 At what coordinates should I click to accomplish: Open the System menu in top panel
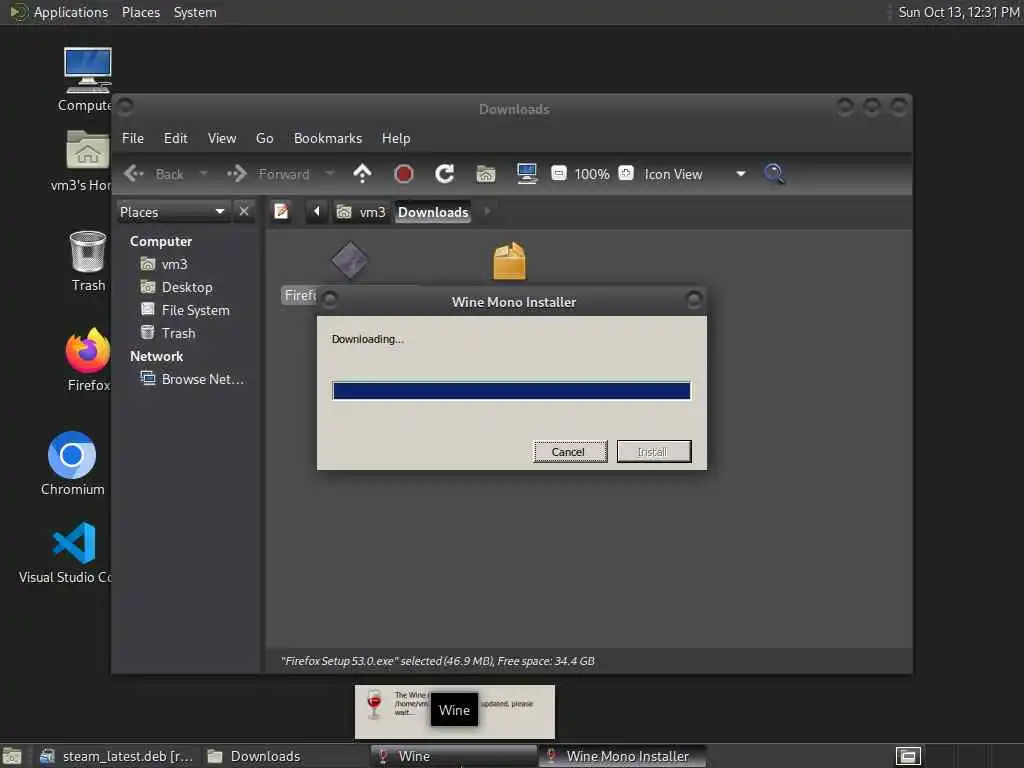[195, 12]
